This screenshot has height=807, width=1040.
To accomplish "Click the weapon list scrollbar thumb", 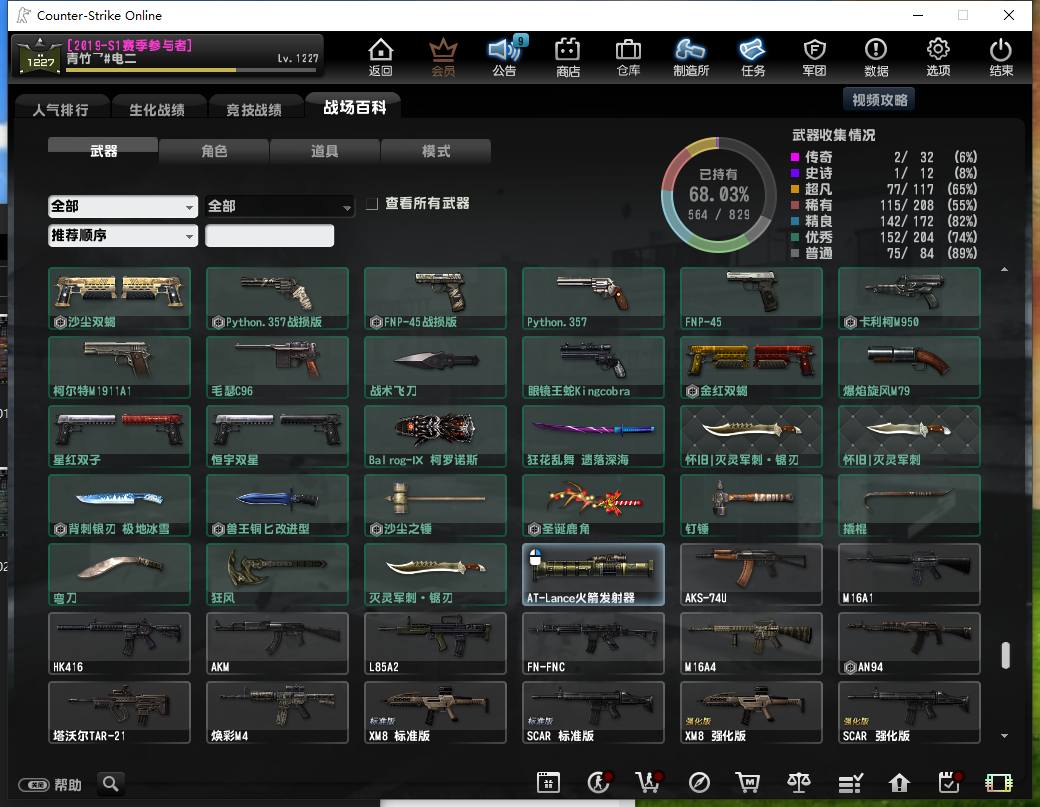I will coord(1006,655).
